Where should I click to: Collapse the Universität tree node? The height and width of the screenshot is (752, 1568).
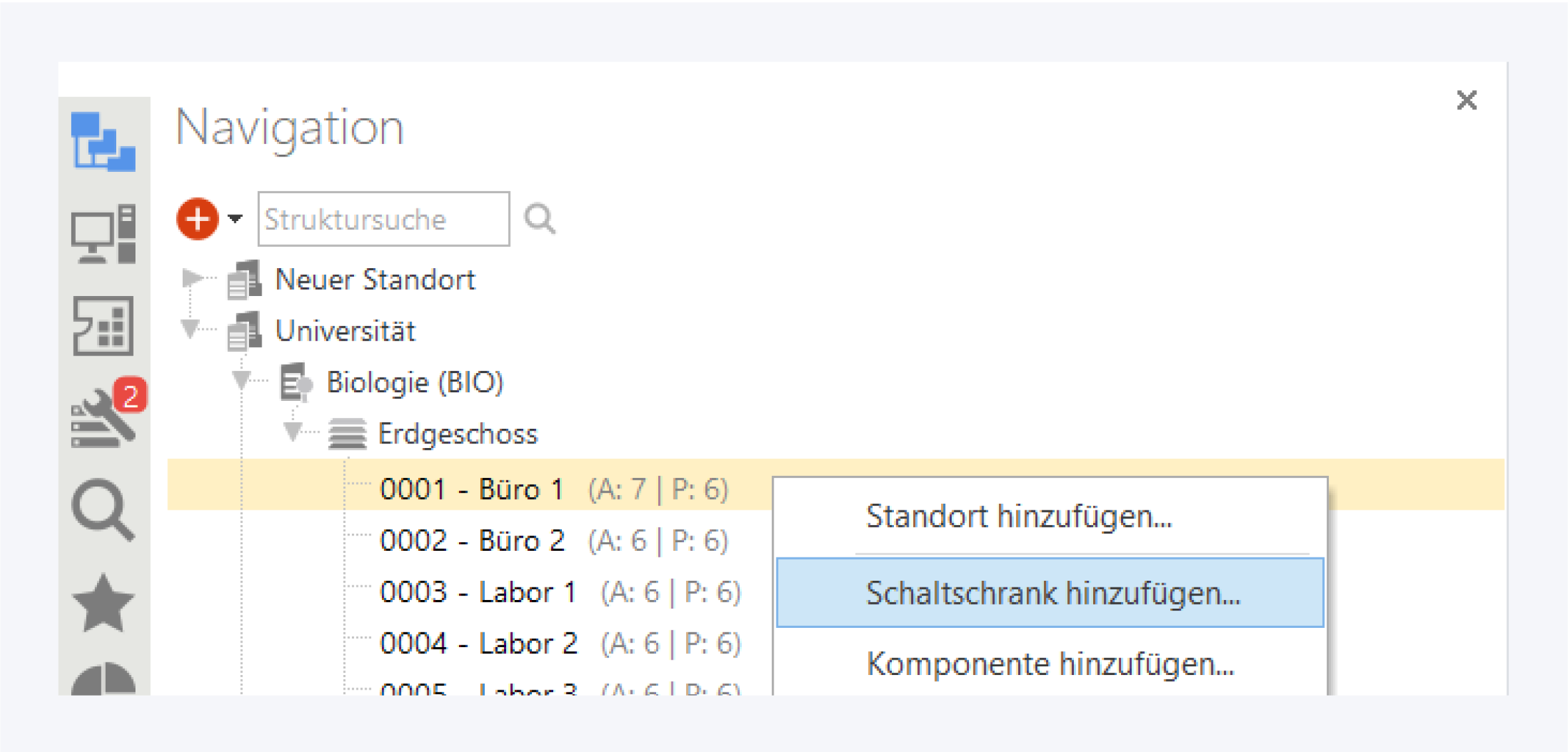point(191,329)
